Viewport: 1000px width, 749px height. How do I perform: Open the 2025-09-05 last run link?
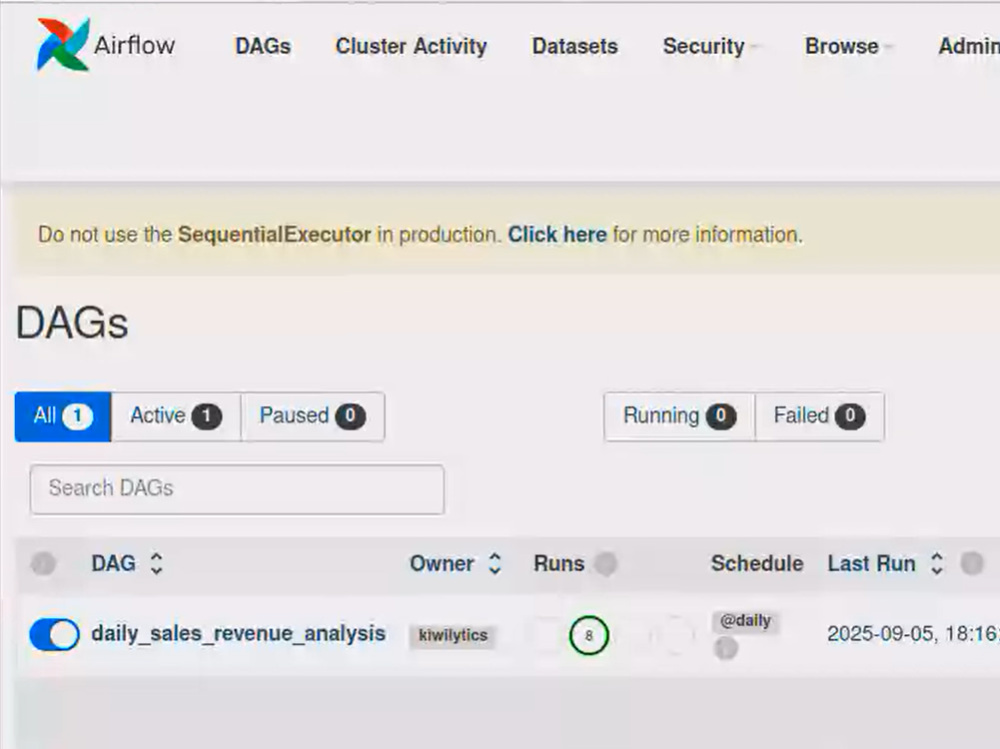pos(913,634)
